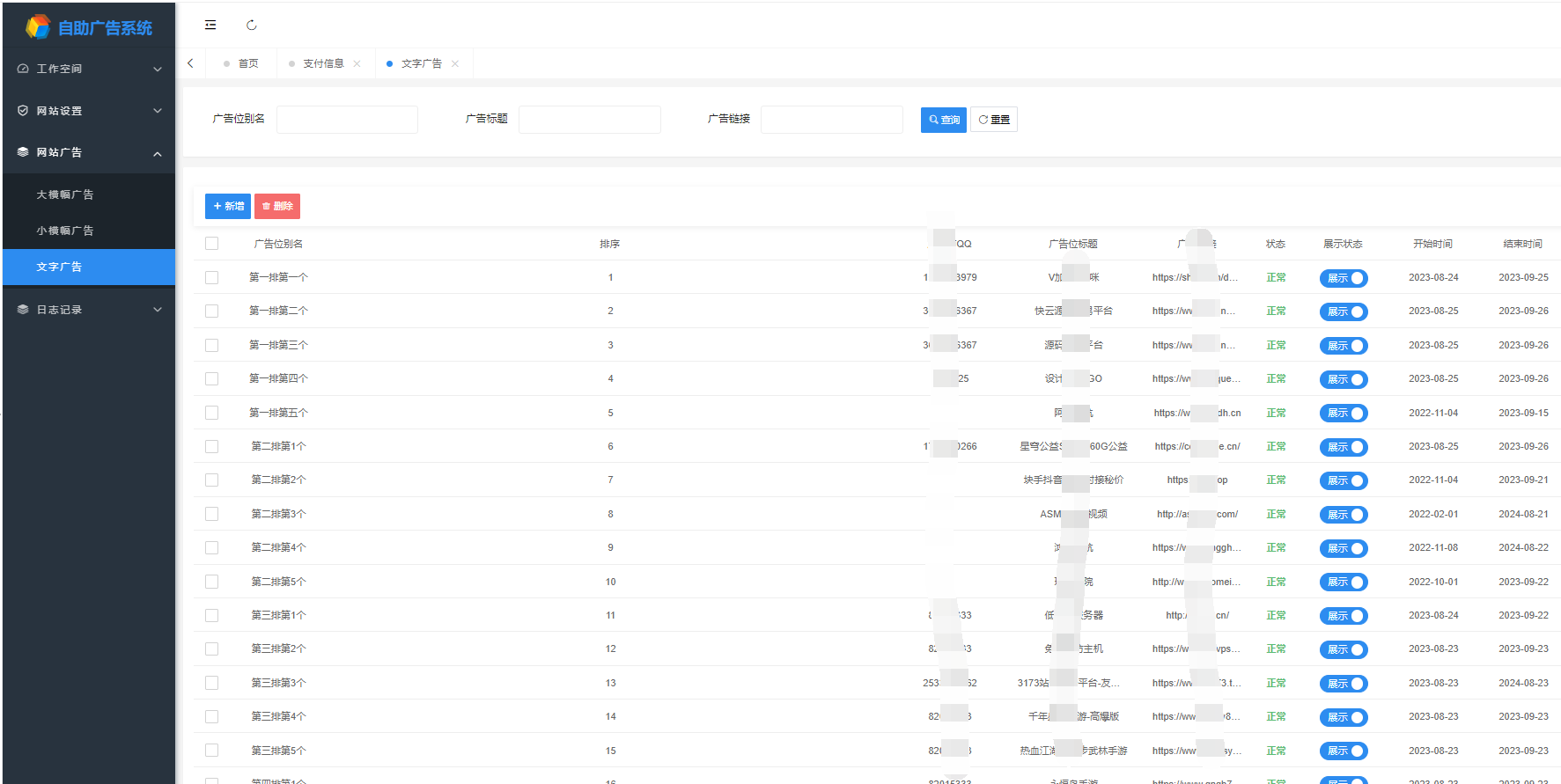
Task: Toggle 展示 switch for 第二排第5个
Action: tap(1344, 582)
